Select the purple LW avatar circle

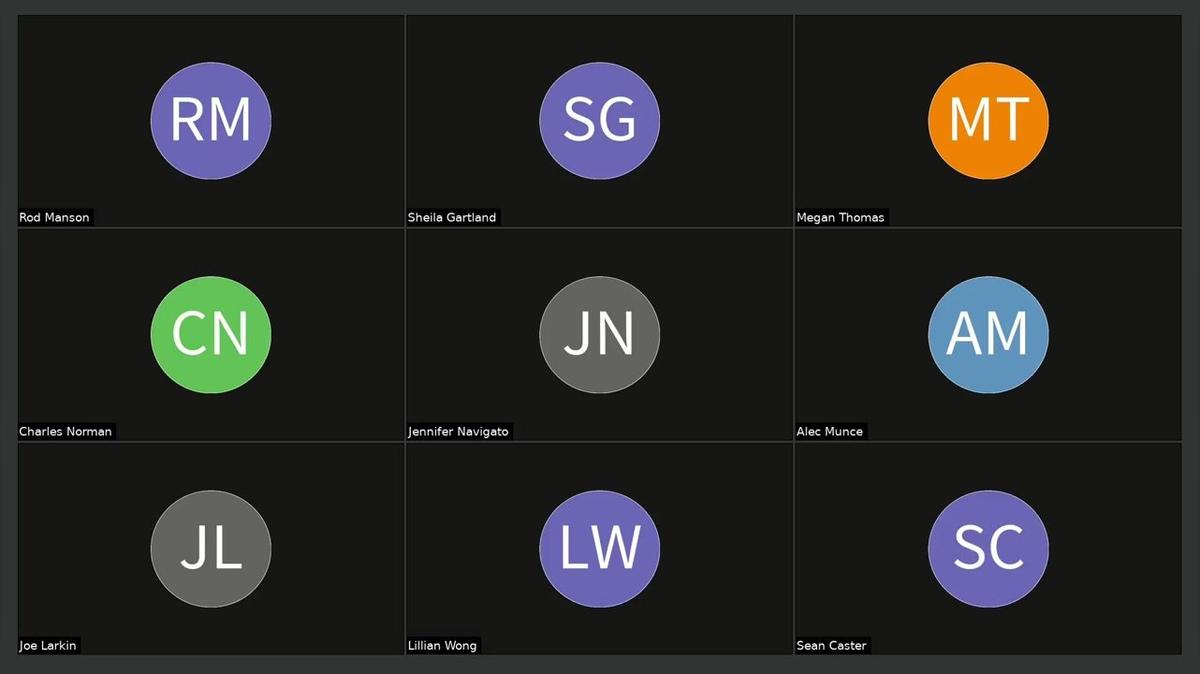[599, 549]
